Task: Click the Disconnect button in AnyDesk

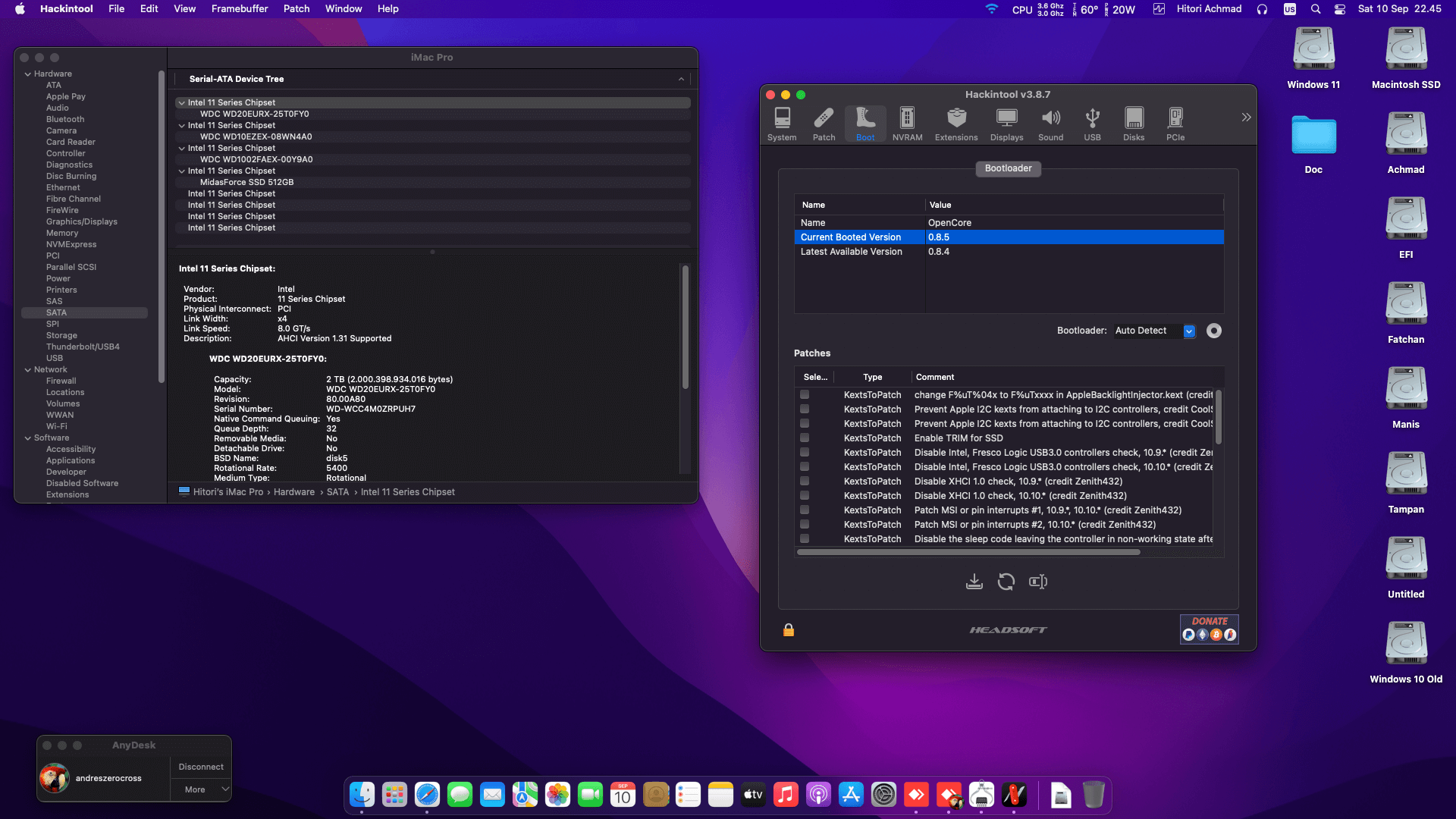Action: [201, 767]
